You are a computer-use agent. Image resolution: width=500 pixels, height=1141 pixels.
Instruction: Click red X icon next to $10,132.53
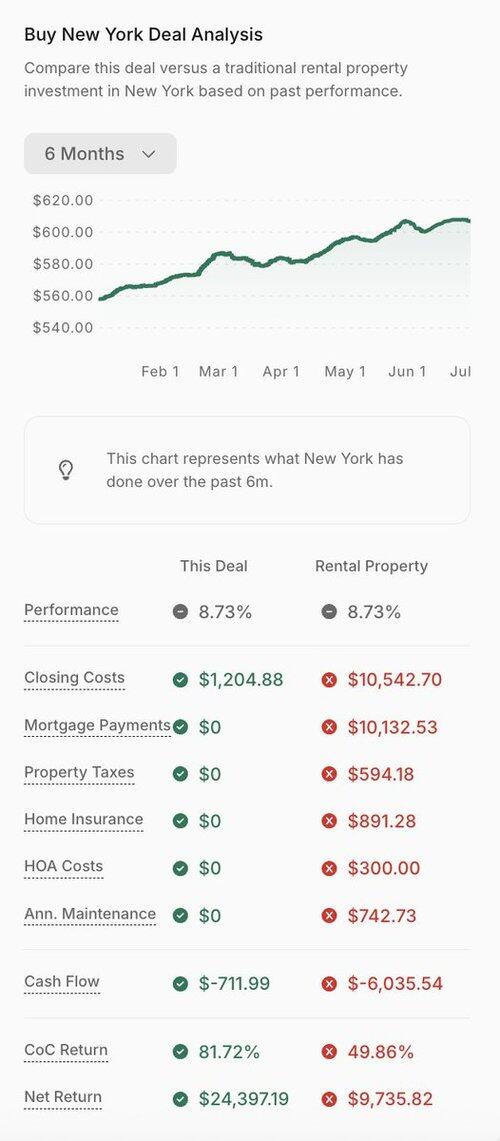click(x=329, y=727)
